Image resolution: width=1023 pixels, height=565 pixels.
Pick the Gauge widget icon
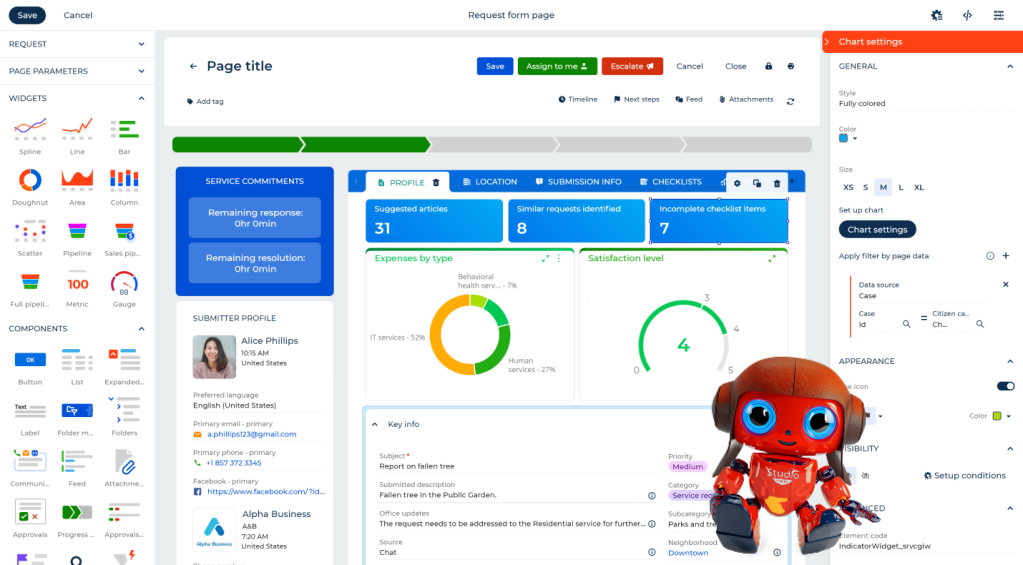(x=124, y=284)
